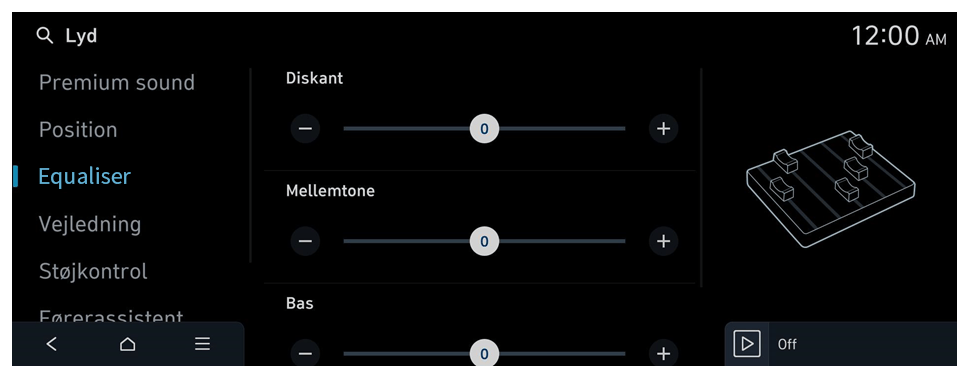Open the hamburger menu icon
This screenshot has width=969, height=378.
tap(203, 344)
